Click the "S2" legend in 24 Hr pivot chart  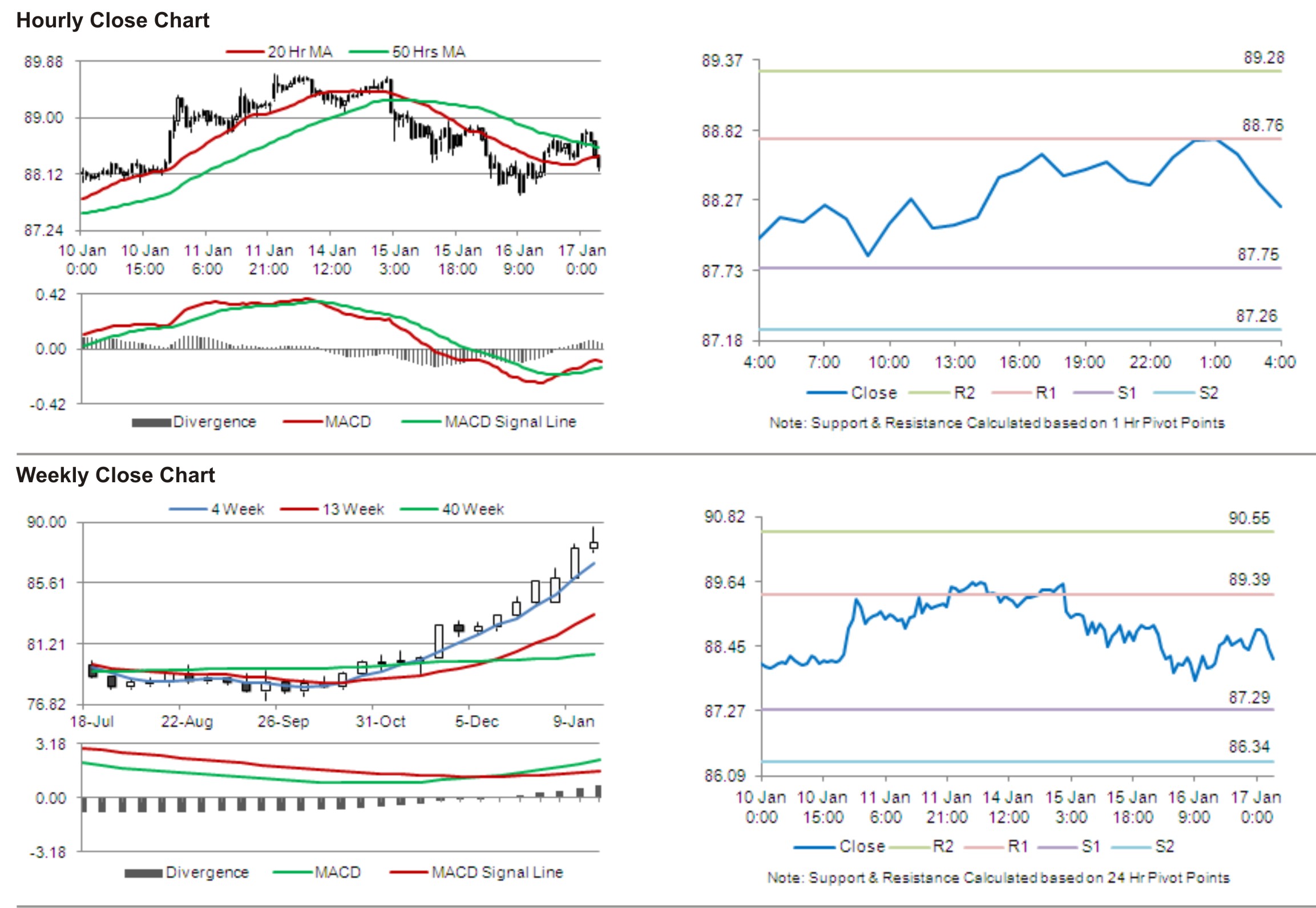pos(1143,846)
